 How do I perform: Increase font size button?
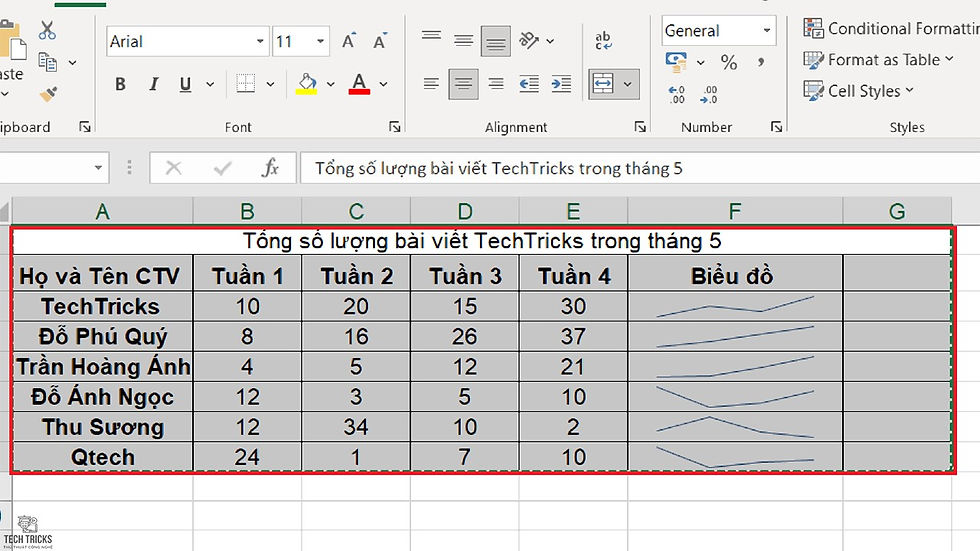pyautogui.click(x=349, y=41)
